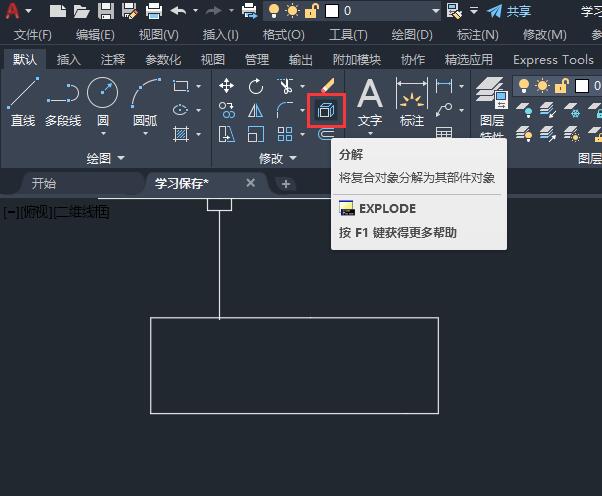The width and height of the screenshot is (602, 496).
Task: Click Turn All Layers On yellow bulb icon
Action: [524, 134]
